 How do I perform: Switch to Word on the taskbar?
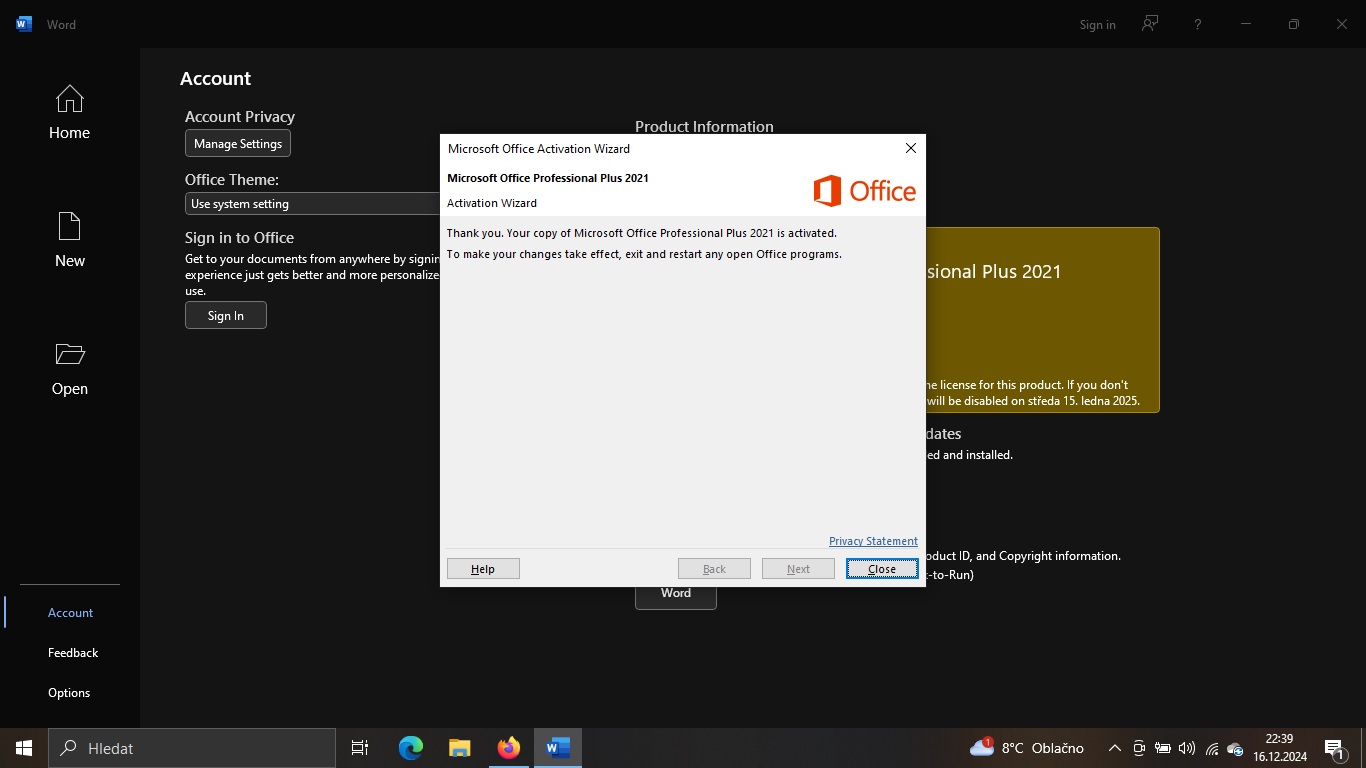click(557, 748)
